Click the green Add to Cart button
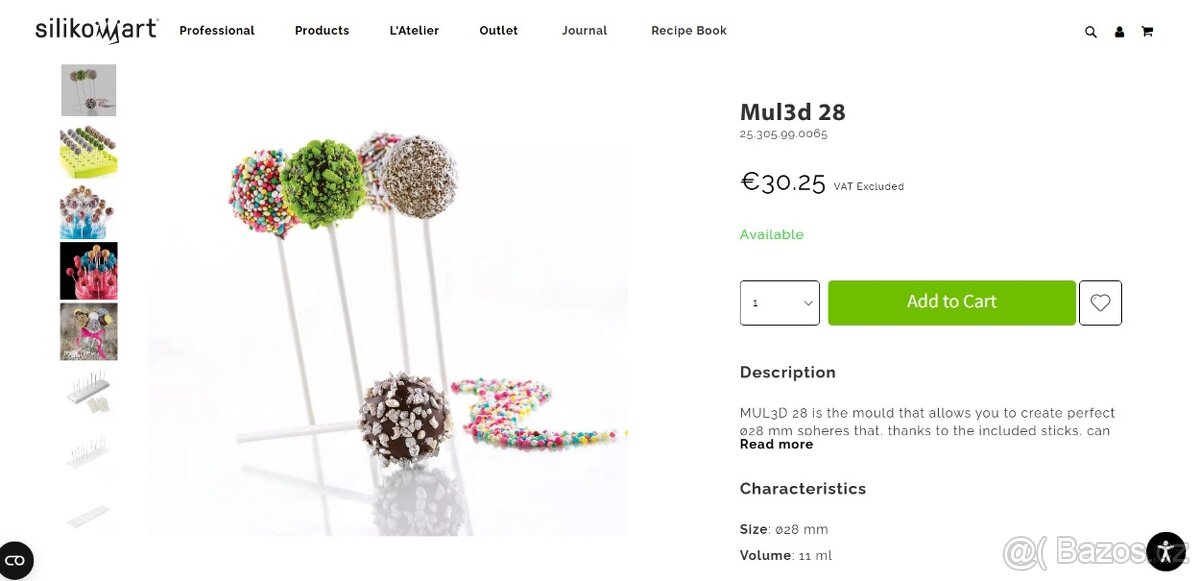The image size is (1200, 581). (x=952, y=302)
